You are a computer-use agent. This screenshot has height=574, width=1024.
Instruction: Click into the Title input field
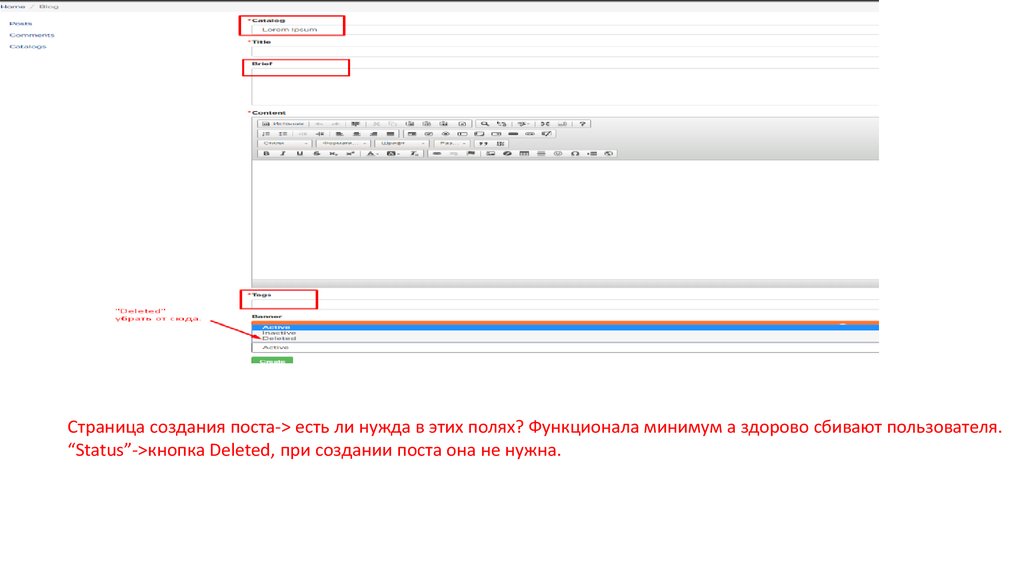565,51
